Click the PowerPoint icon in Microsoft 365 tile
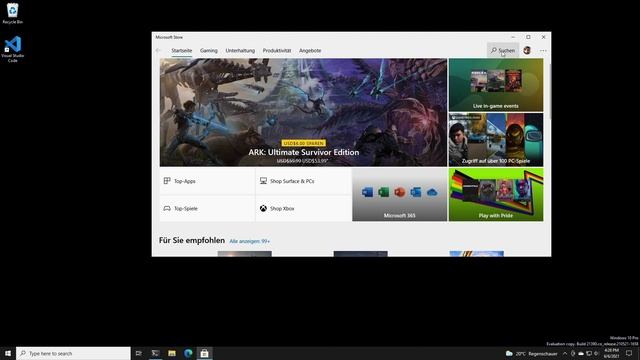Viewport: 640px width, 360px height. [400, 192]
